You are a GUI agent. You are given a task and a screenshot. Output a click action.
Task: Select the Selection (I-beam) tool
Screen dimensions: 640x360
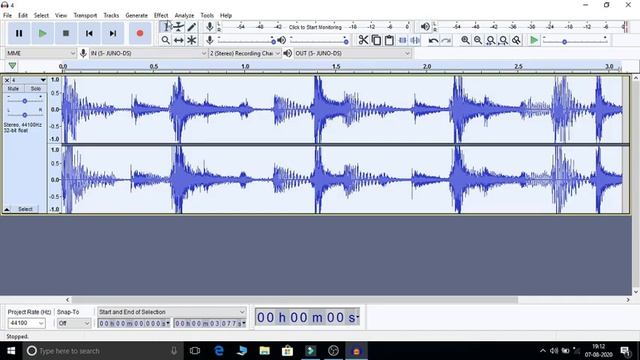pos(166,27)
